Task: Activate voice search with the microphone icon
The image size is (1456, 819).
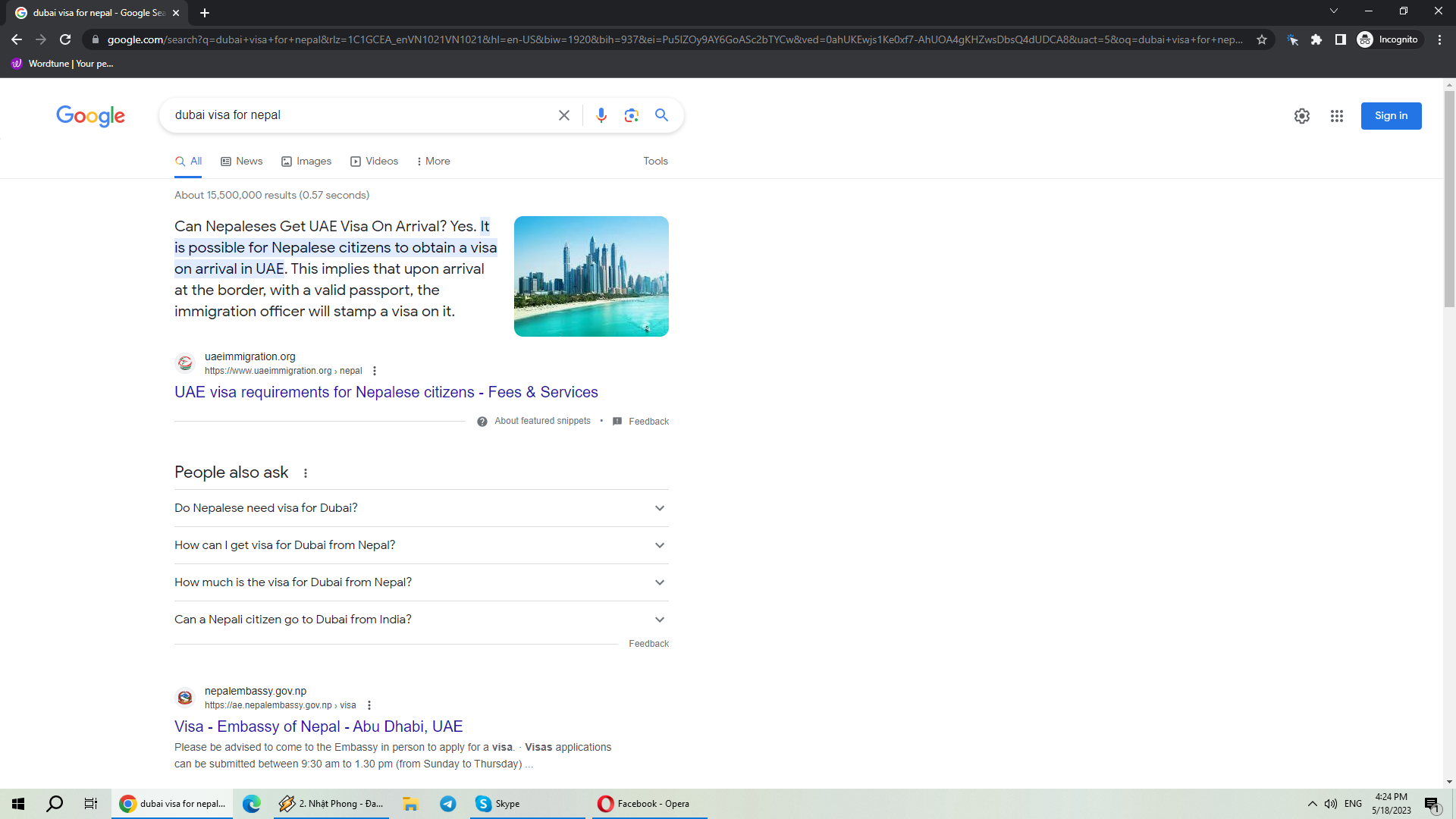Action: (x=601, y=115)
